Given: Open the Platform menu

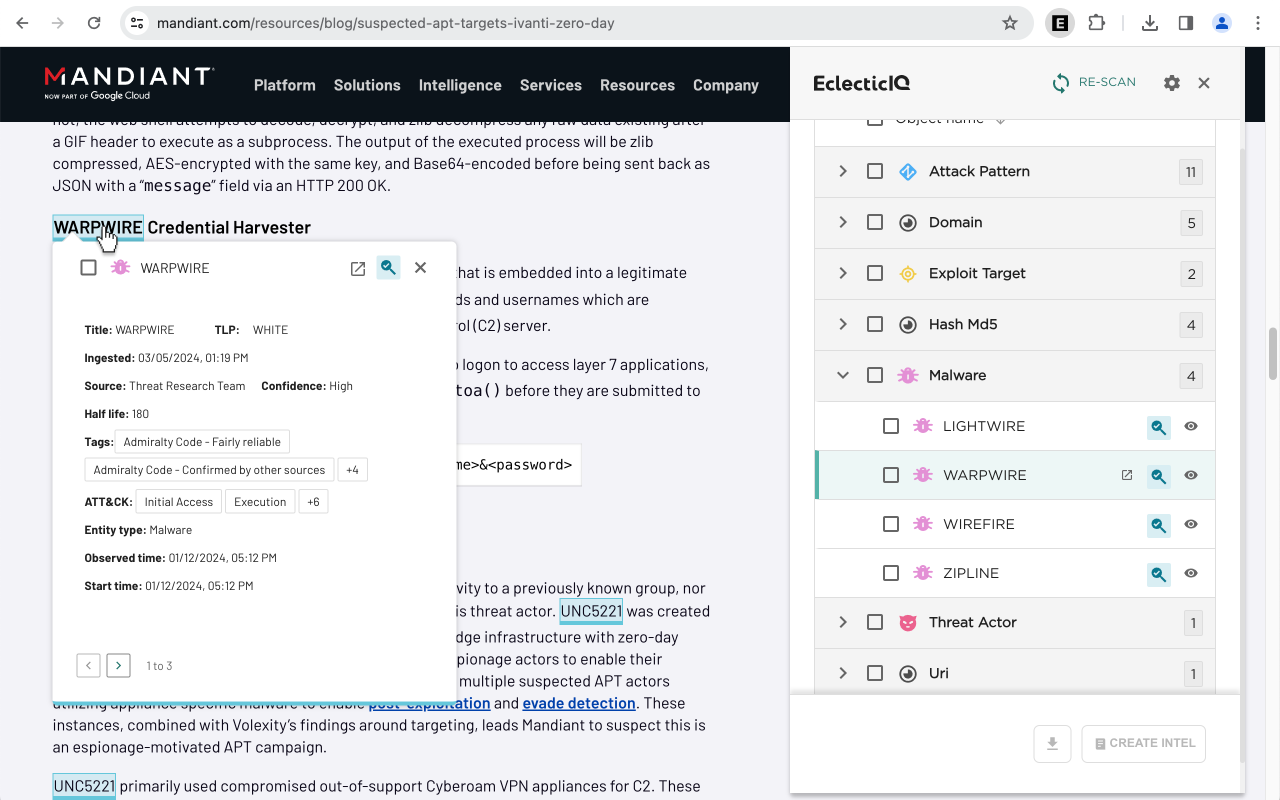Looking at the screenshot, I should click(285, 85).
